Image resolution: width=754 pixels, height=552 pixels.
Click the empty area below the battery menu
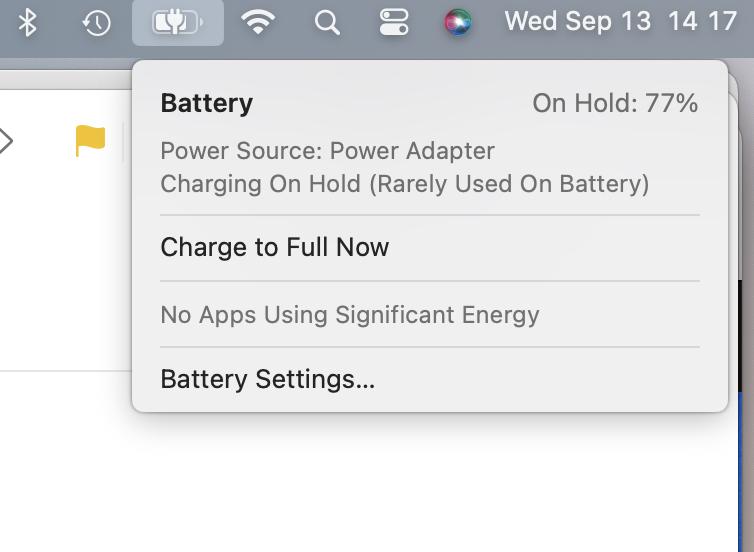tap(430, 480)
